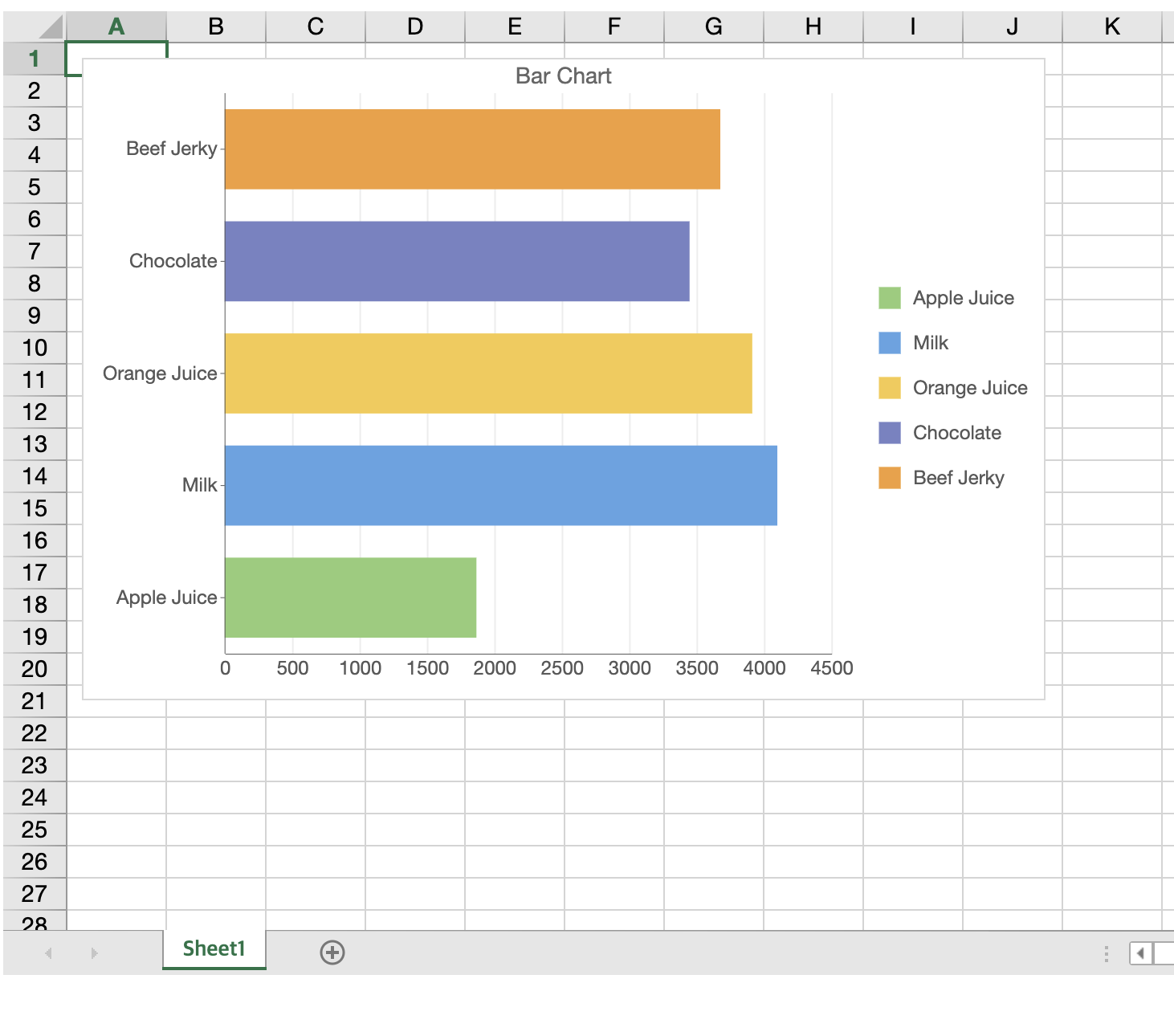Image resolution: width=1174 pixels, height=1036 pixels.
Task: Add a new sheet with plus icon
Action: [332, 952]
